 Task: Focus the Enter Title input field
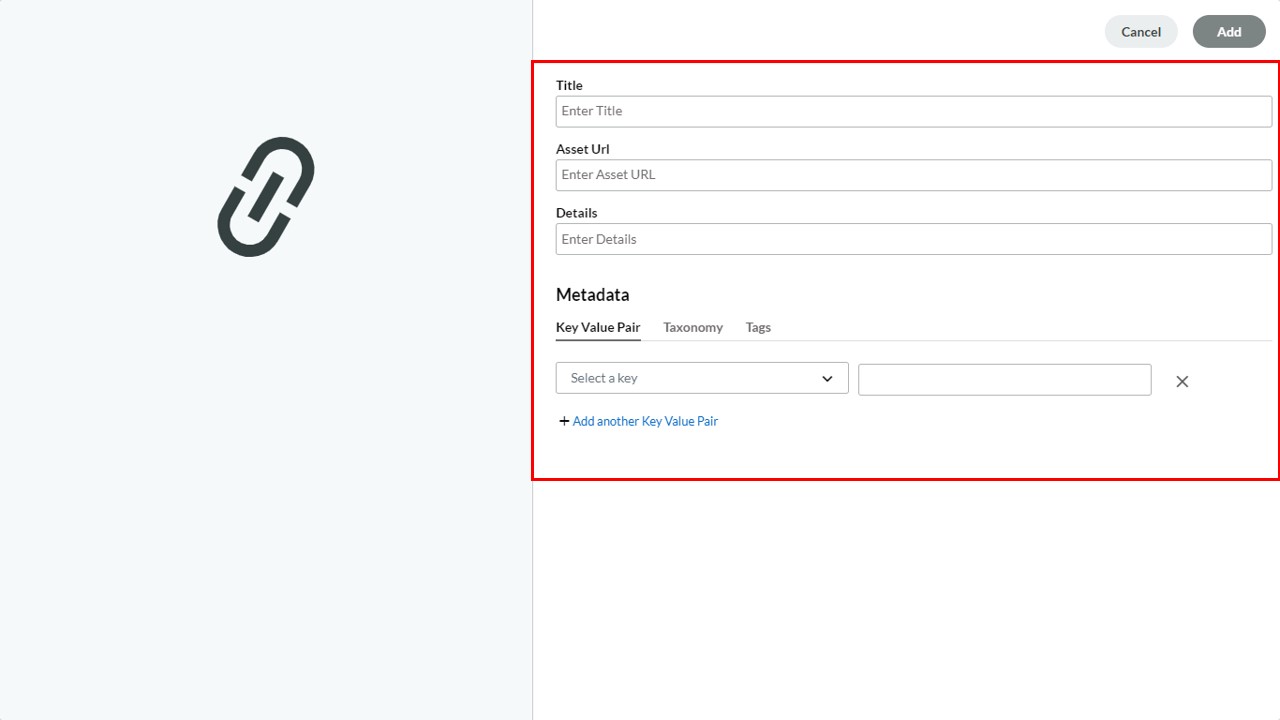[914, 111]
